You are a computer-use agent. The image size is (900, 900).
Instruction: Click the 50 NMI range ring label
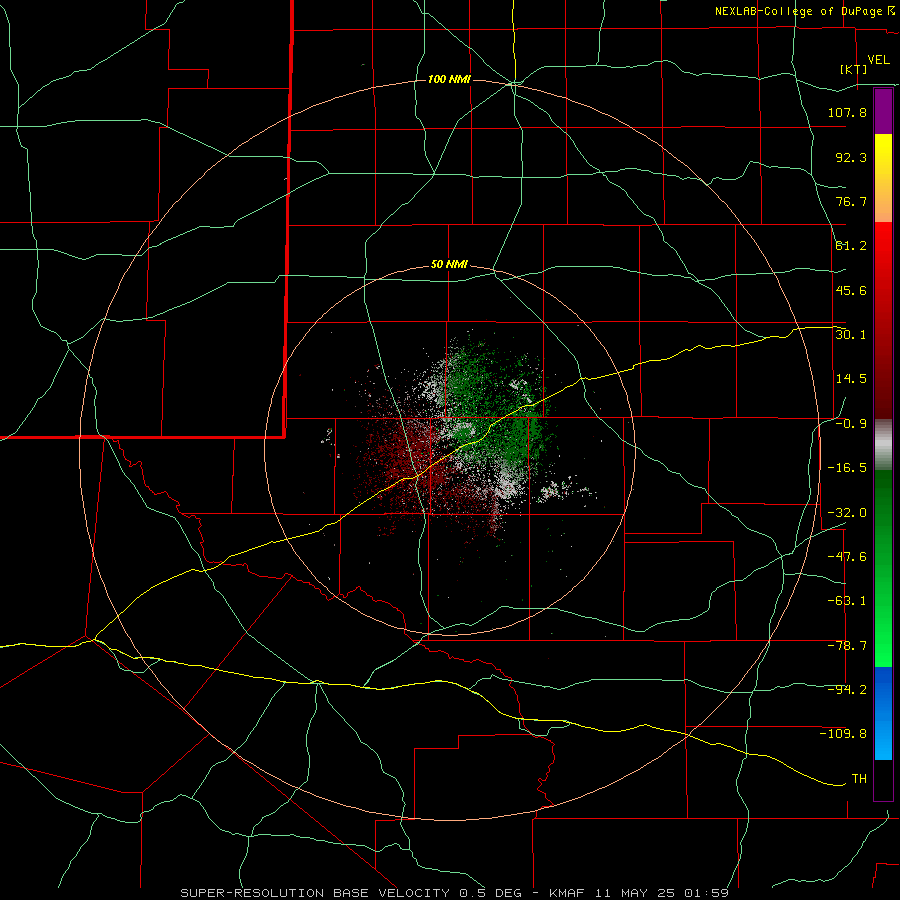point(449,265)
